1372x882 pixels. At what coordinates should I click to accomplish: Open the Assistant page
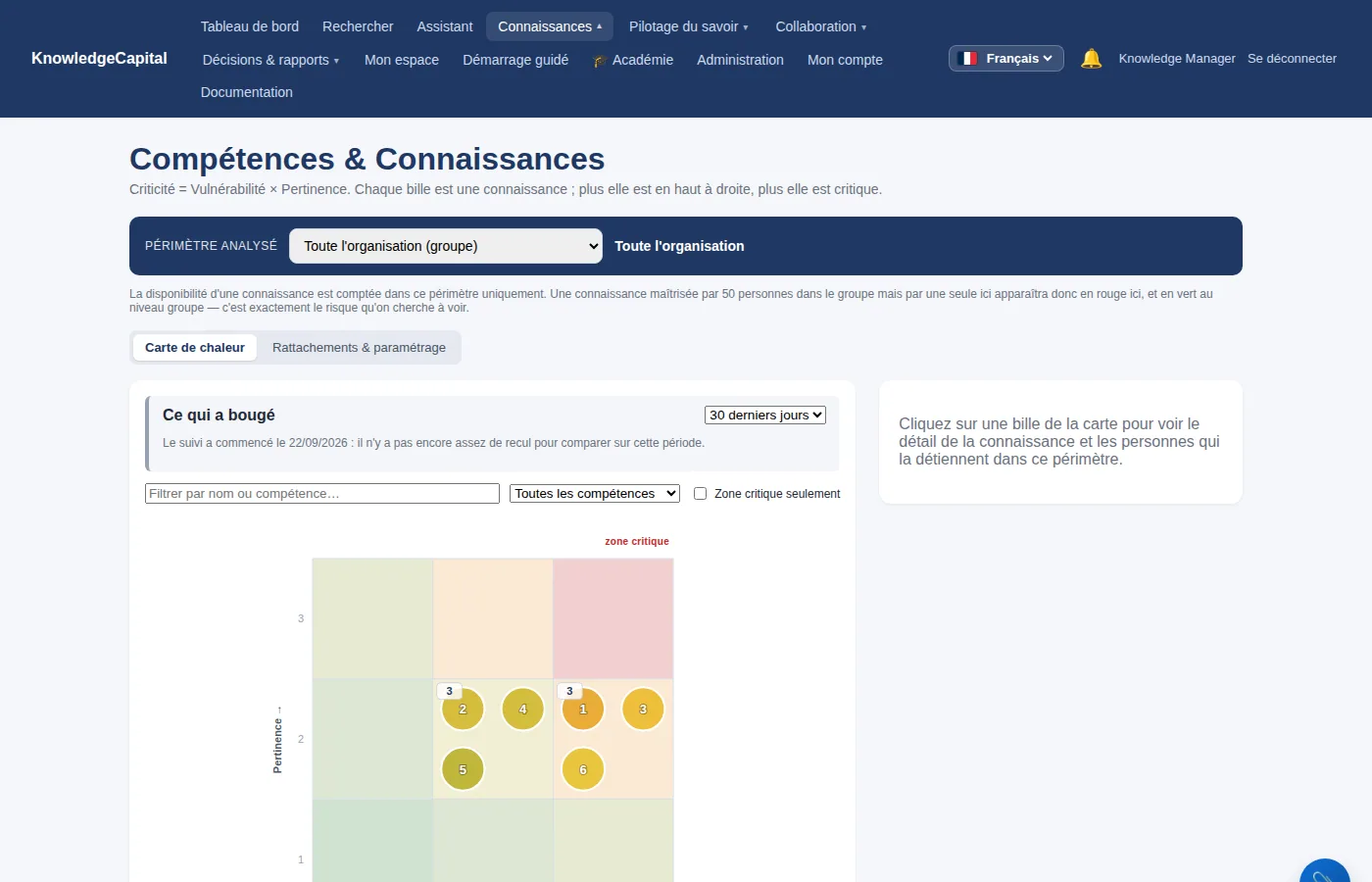[445, 26]
